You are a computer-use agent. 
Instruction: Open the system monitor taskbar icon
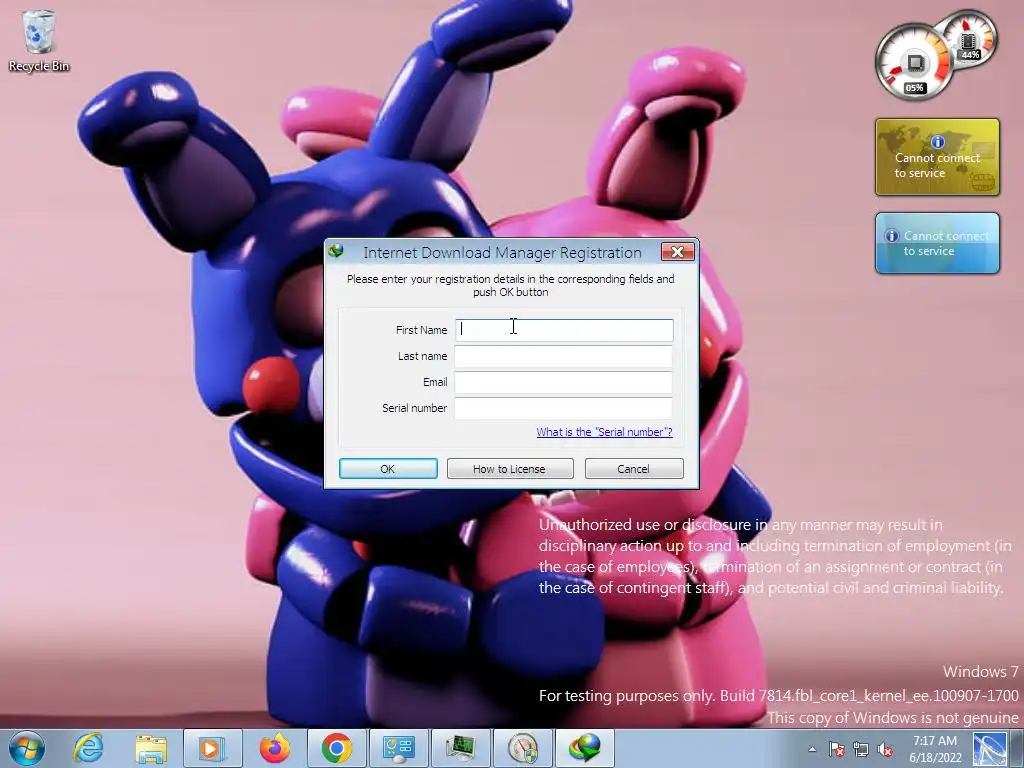click(x=460, y=748)
